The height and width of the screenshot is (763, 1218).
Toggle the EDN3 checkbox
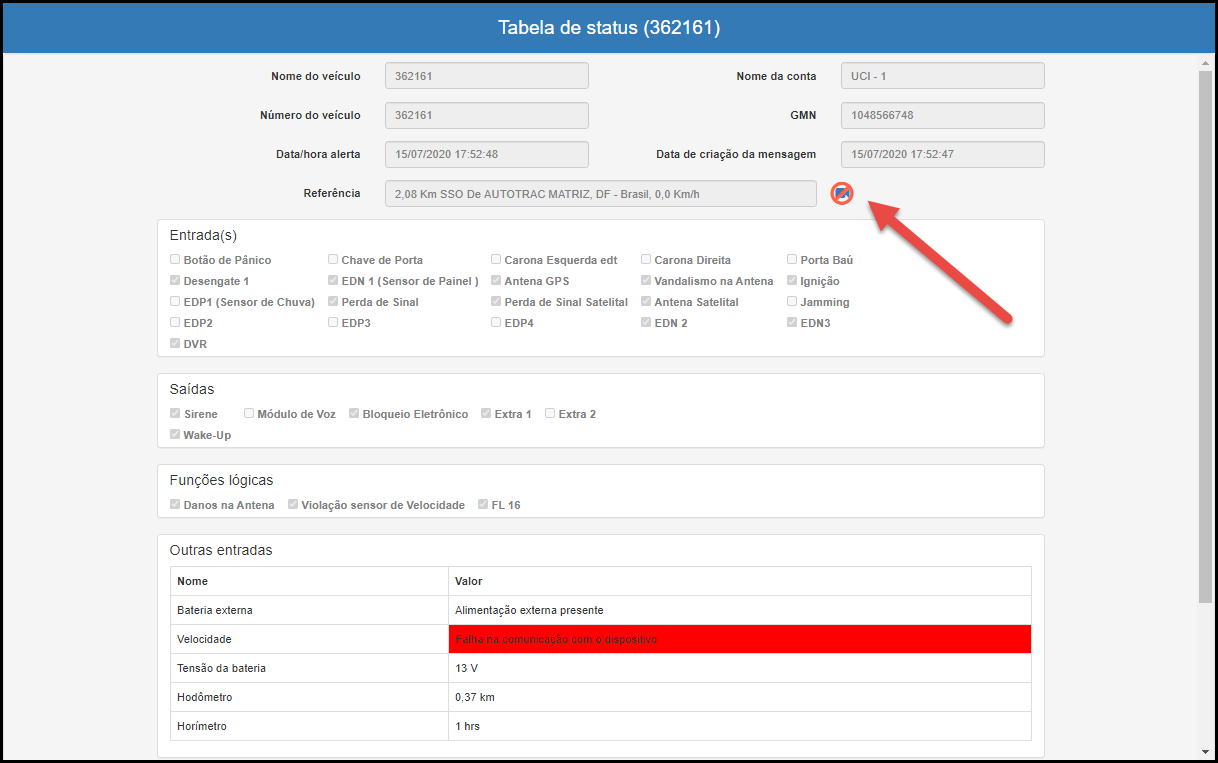792,323
